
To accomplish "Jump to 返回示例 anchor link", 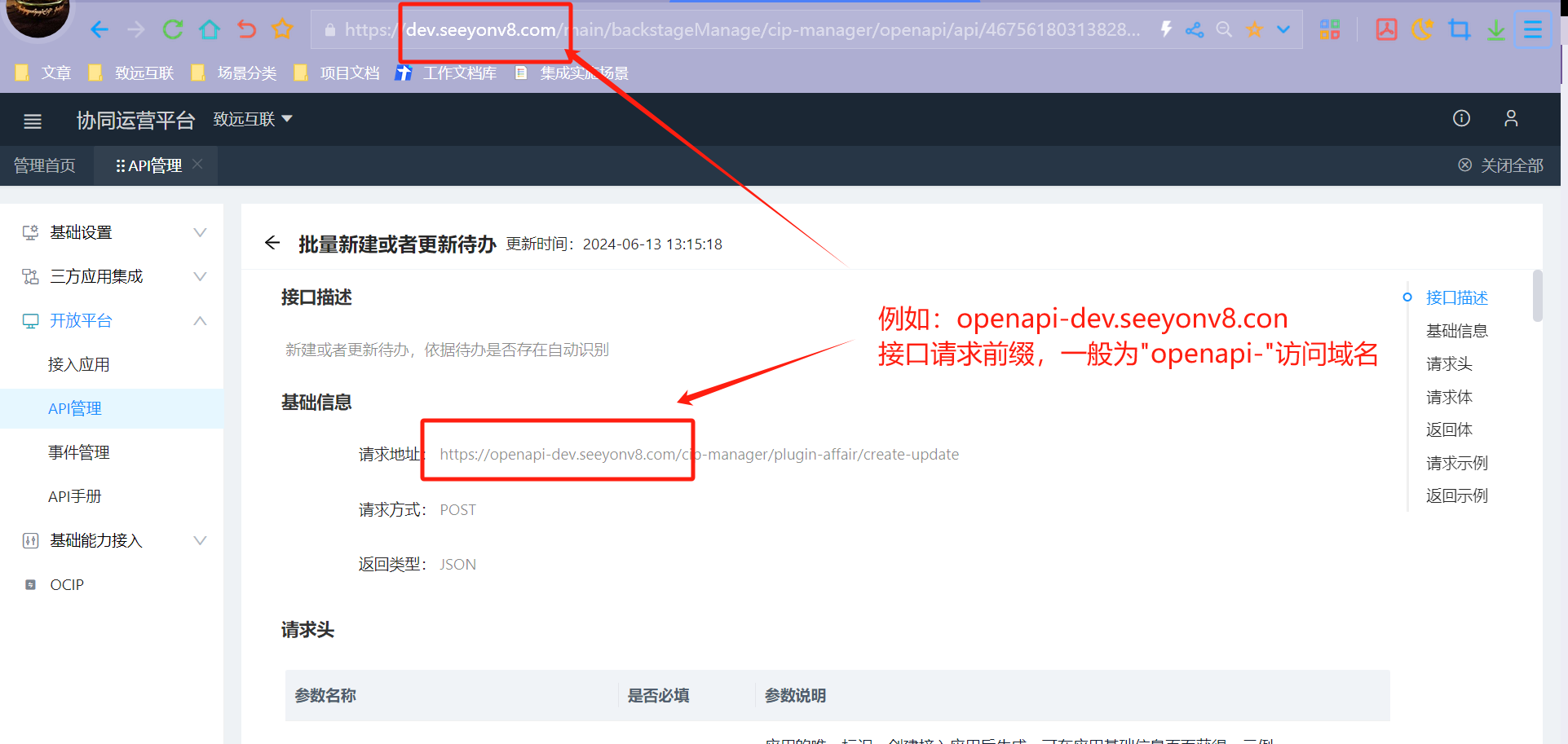I will point(1456,495).
